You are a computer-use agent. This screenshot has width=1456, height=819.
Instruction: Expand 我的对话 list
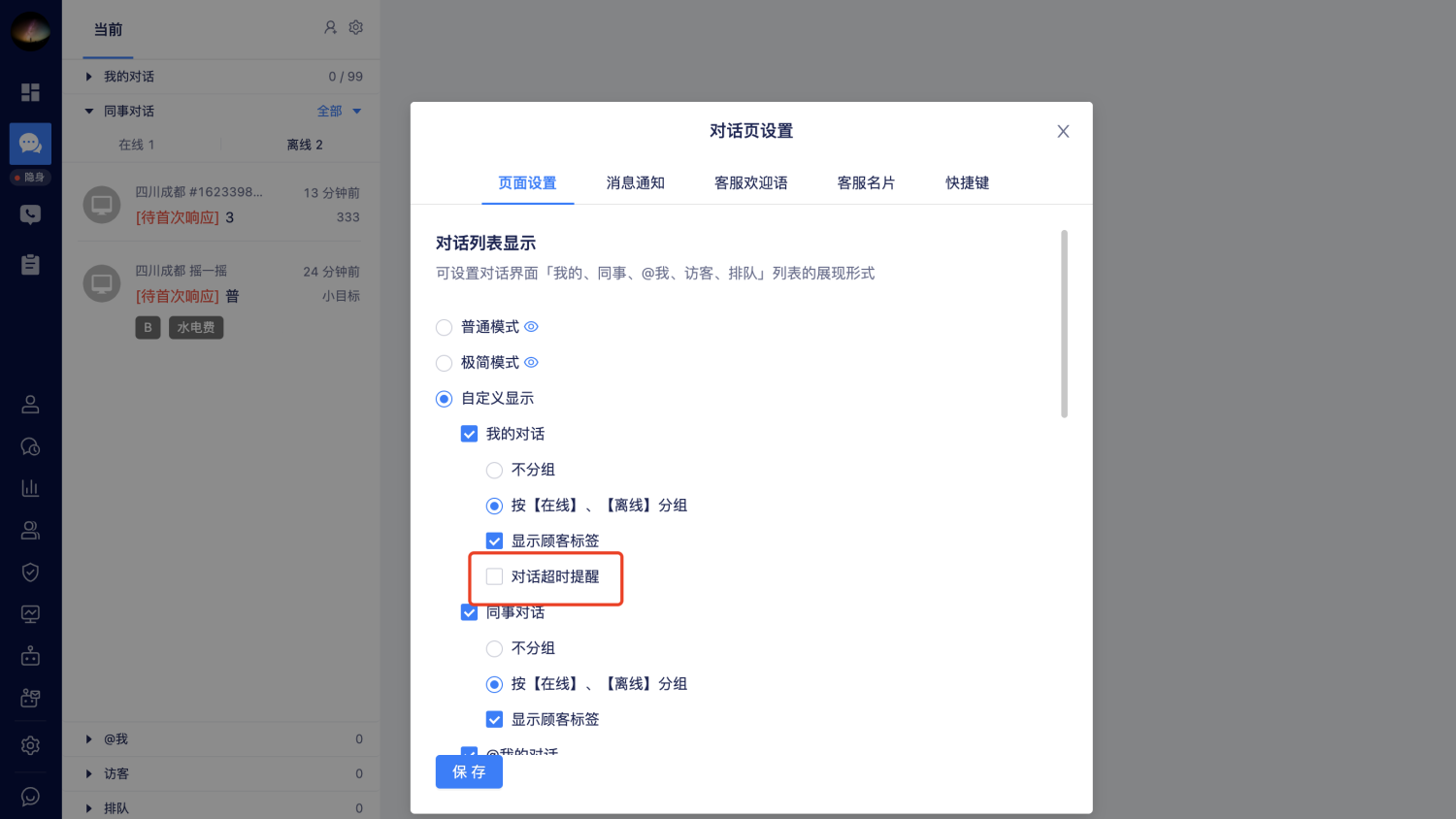click(x=89, y=77)
